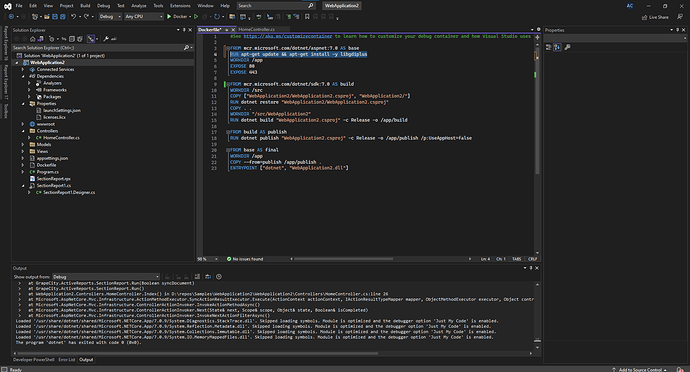Click the Save All toolbar icon

click(62, 17)
